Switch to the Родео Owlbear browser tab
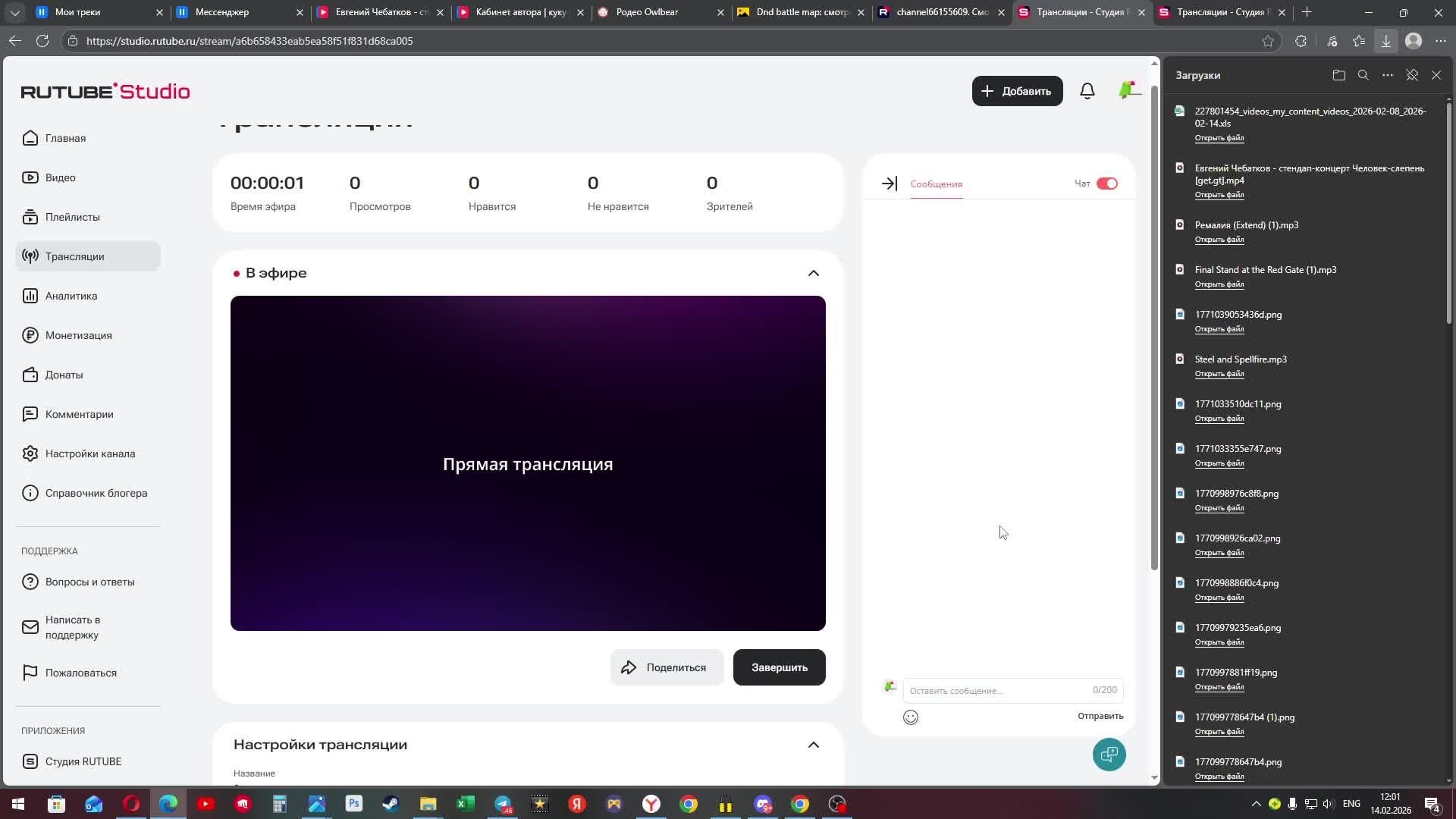1456x819 pixels. 647,12
